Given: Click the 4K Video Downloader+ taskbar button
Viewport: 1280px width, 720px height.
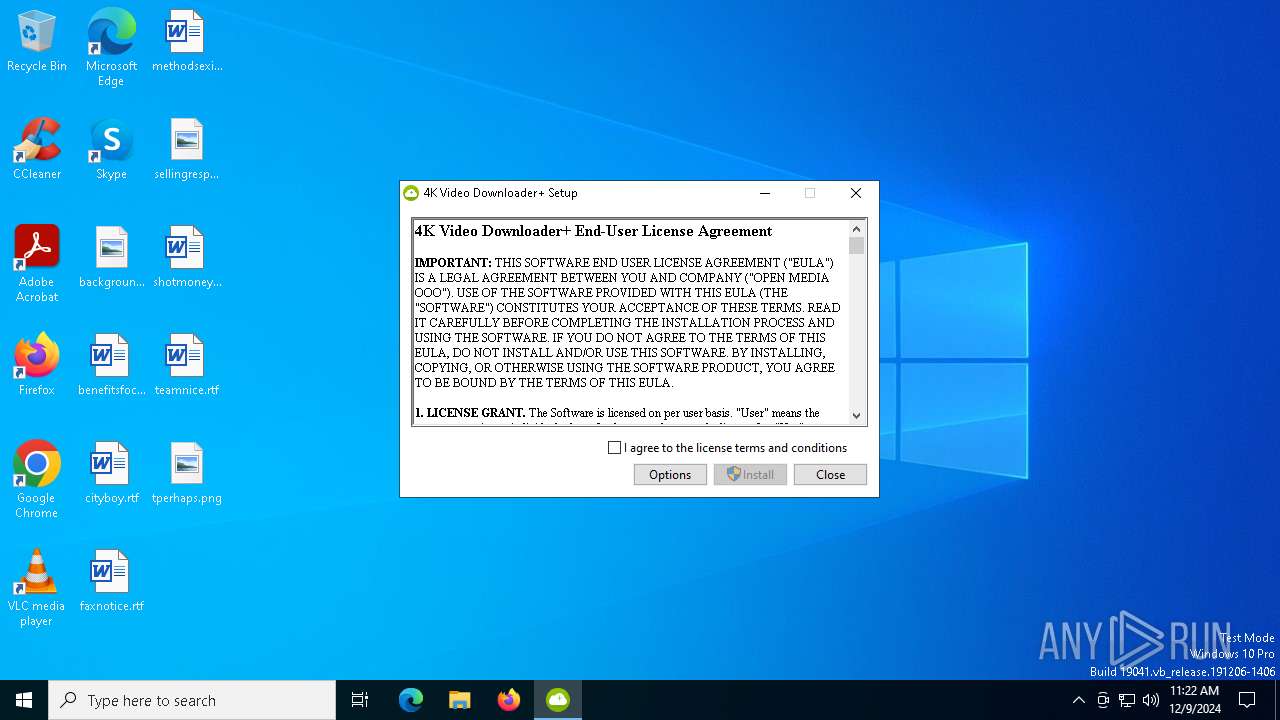Looking at the screenshot, I should coord(558,700).
